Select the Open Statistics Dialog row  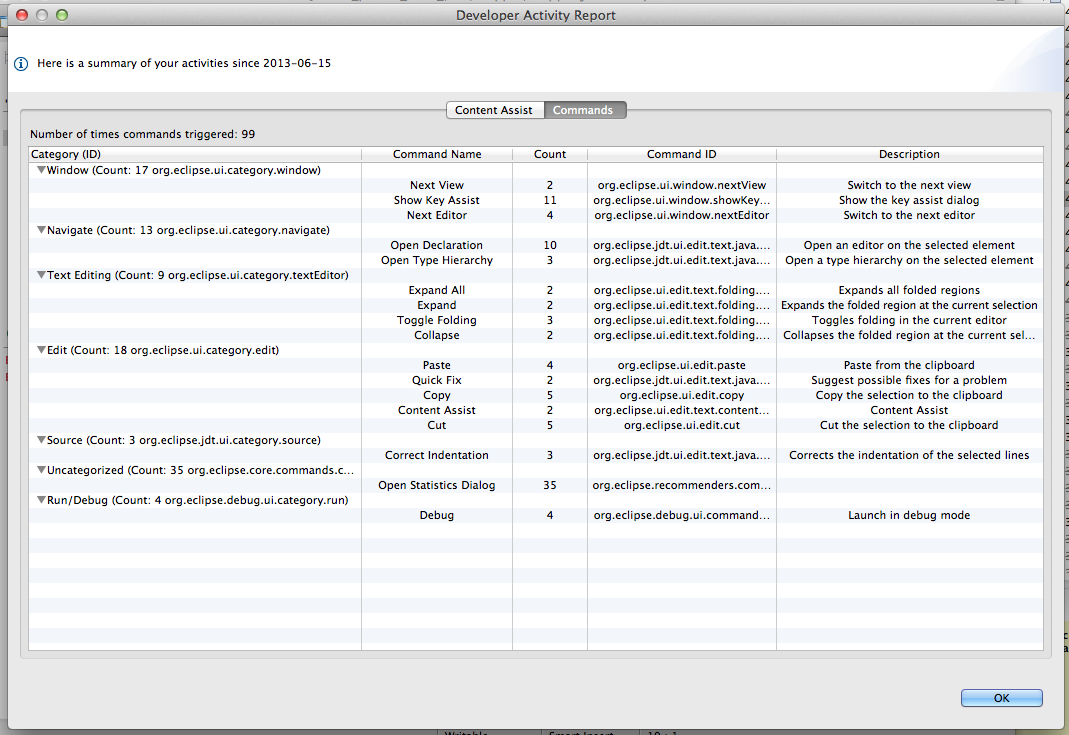click(x=437, y=485)
